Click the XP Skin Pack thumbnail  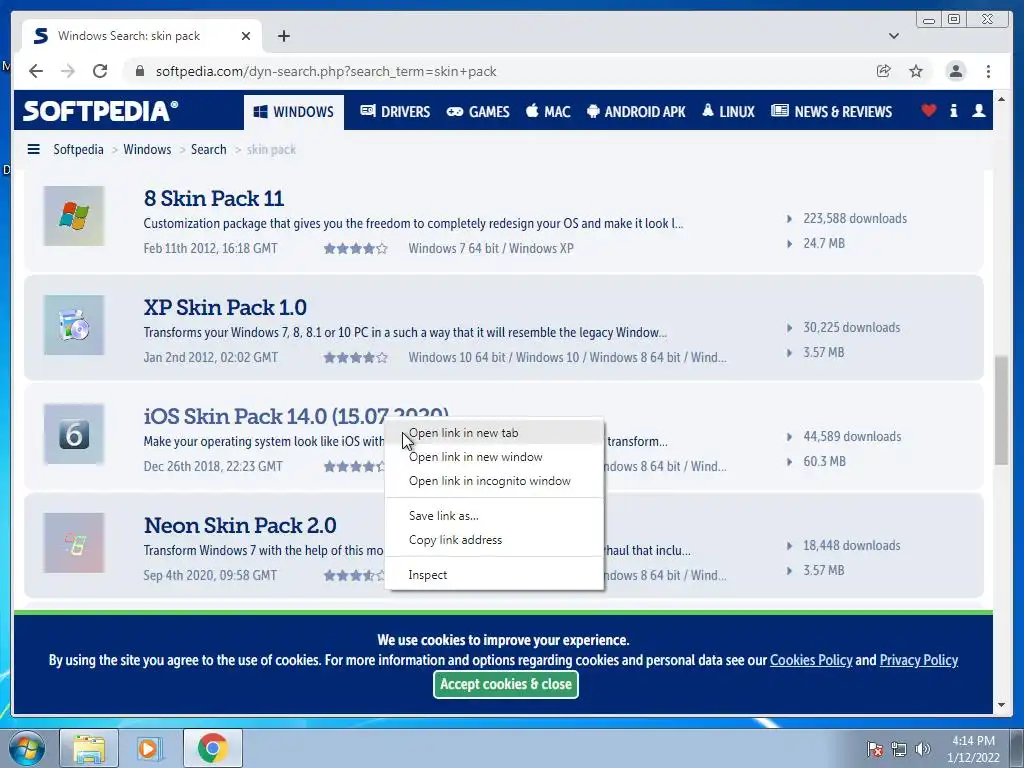pos(74,325)
